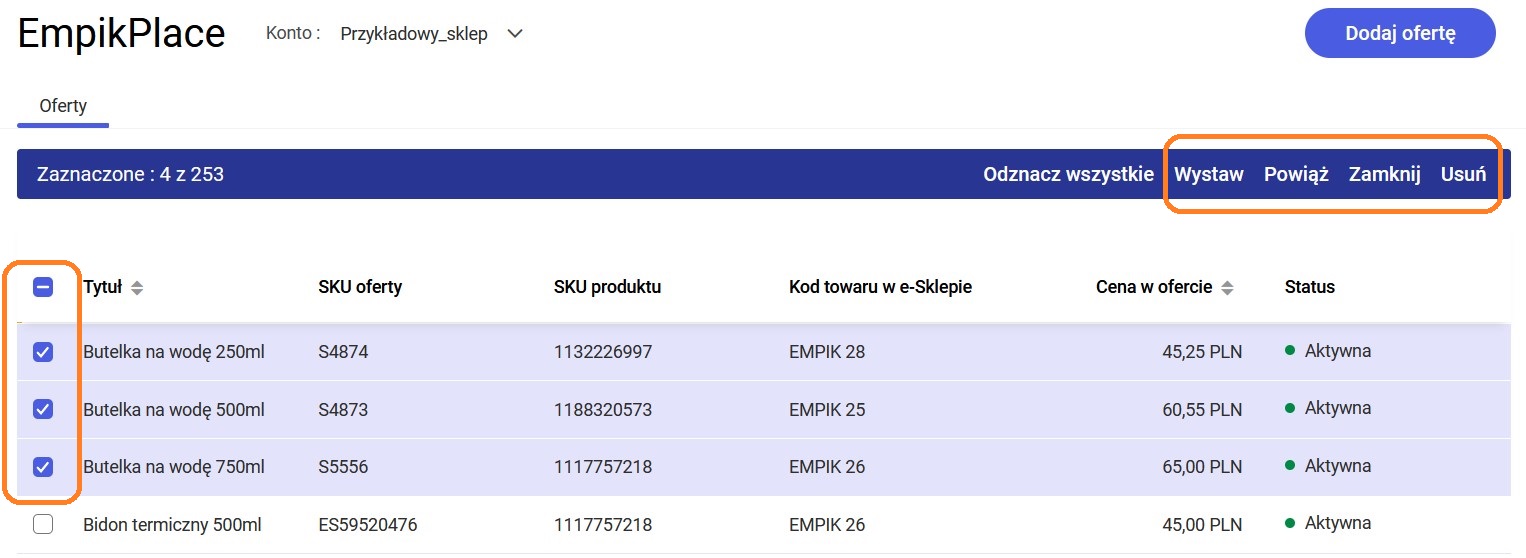1526x558 pixels.
Task: Uncheck Butelka na wodę 250ml checkbox
Action: pos(43,352)
